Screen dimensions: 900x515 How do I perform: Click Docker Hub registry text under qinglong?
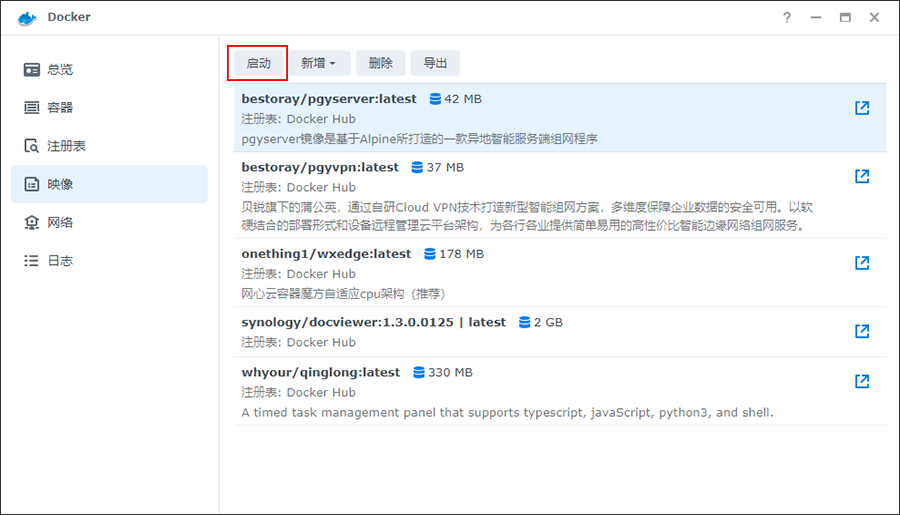click(321, 392)
